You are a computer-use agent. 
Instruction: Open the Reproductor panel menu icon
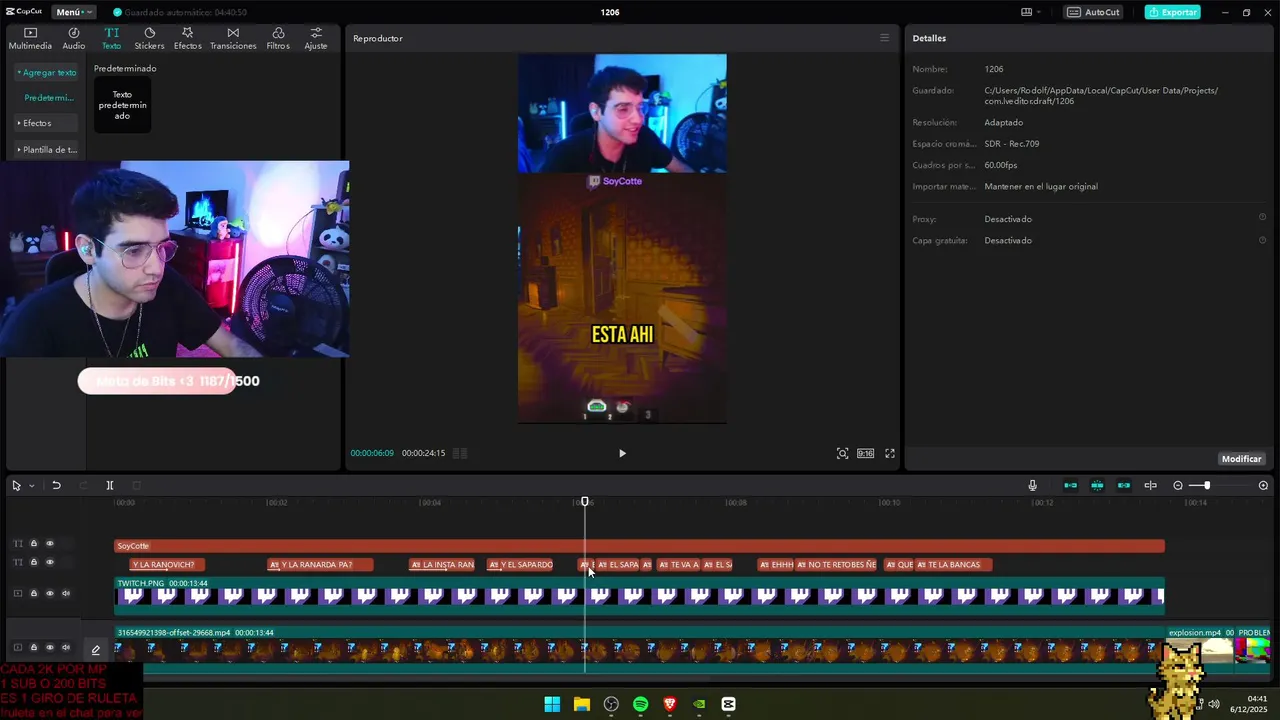(x=884, y=38)
